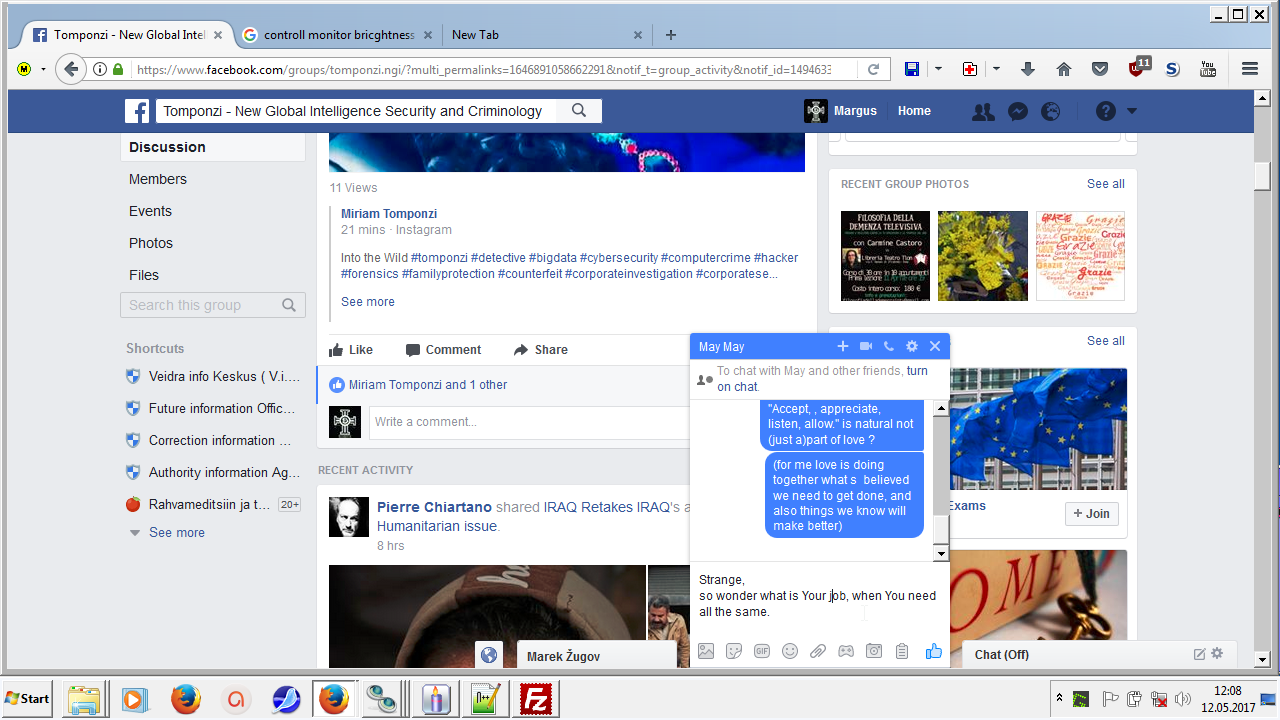Open Facebook account dropdown arrow
Screen dimensions: 1280x720
click(x=1132, y=111)
